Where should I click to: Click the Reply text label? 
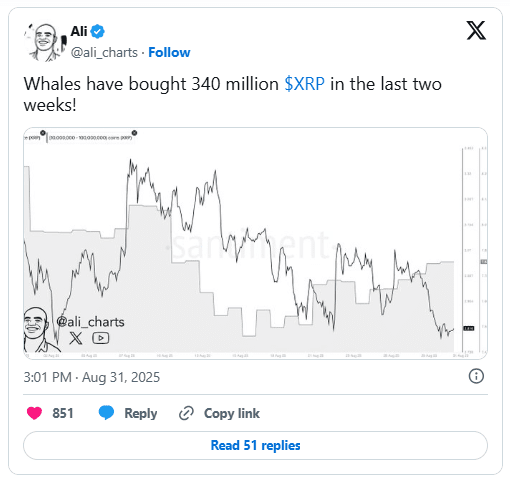(x=141, y=413)
